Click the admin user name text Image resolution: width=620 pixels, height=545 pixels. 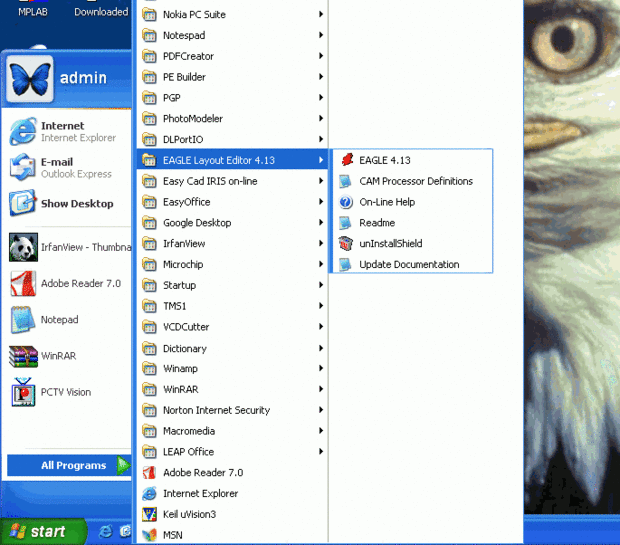(x=83, y=78)
